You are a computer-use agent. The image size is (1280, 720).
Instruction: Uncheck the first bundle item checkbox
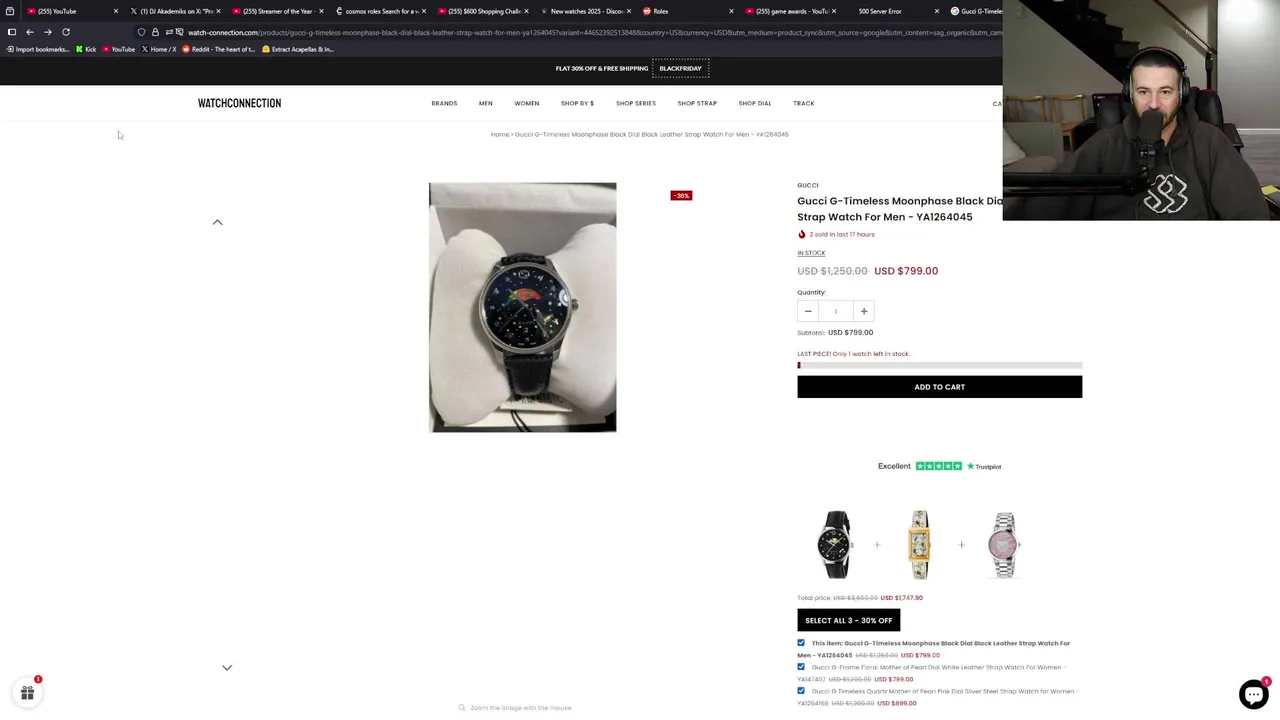801,643
